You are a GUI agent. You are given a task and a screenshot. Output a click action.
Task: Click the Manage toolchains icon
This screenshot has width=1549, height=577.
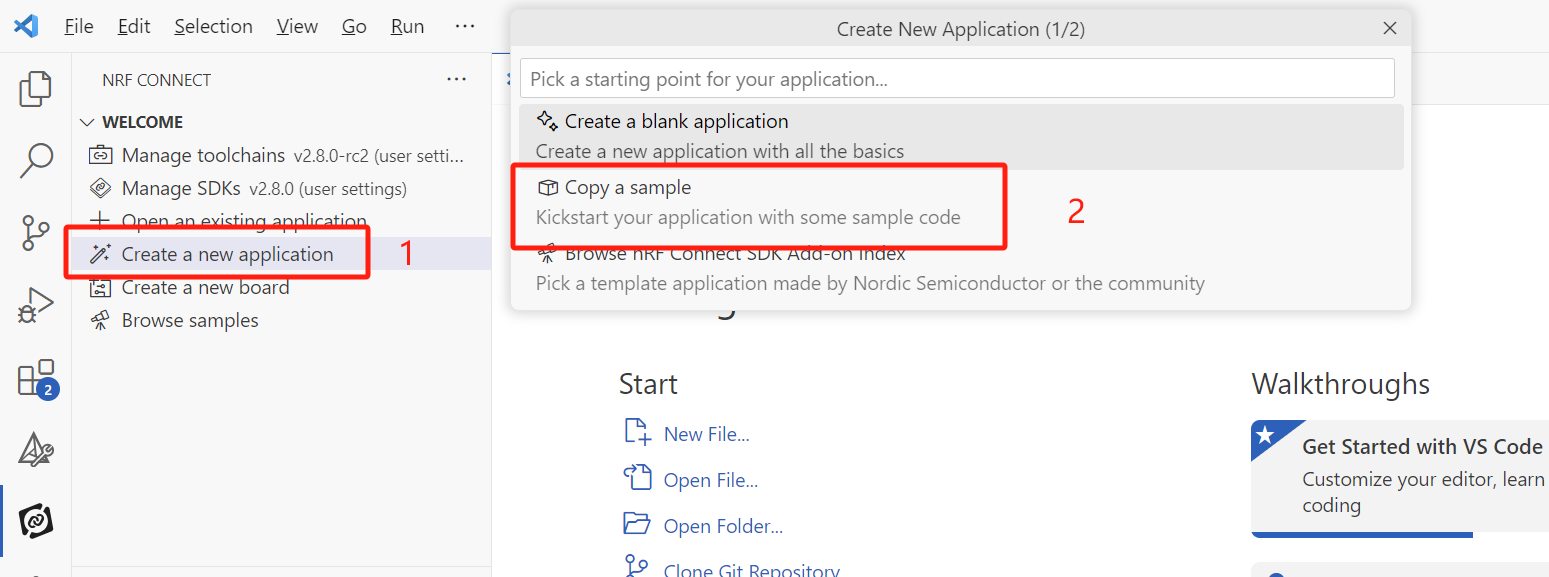(100, 156)
